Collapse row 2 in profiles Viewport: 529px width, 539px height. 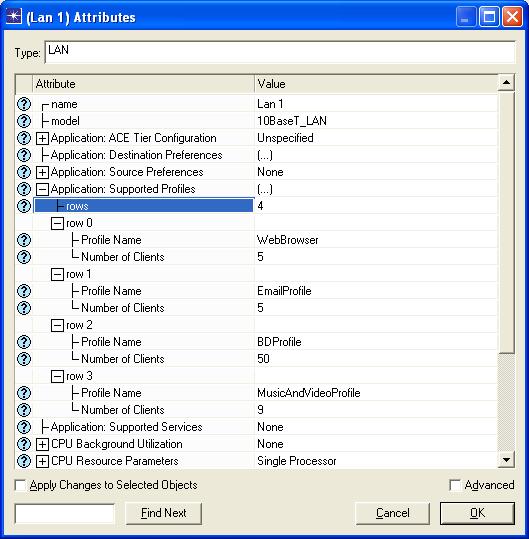click(x=57, y=325)
